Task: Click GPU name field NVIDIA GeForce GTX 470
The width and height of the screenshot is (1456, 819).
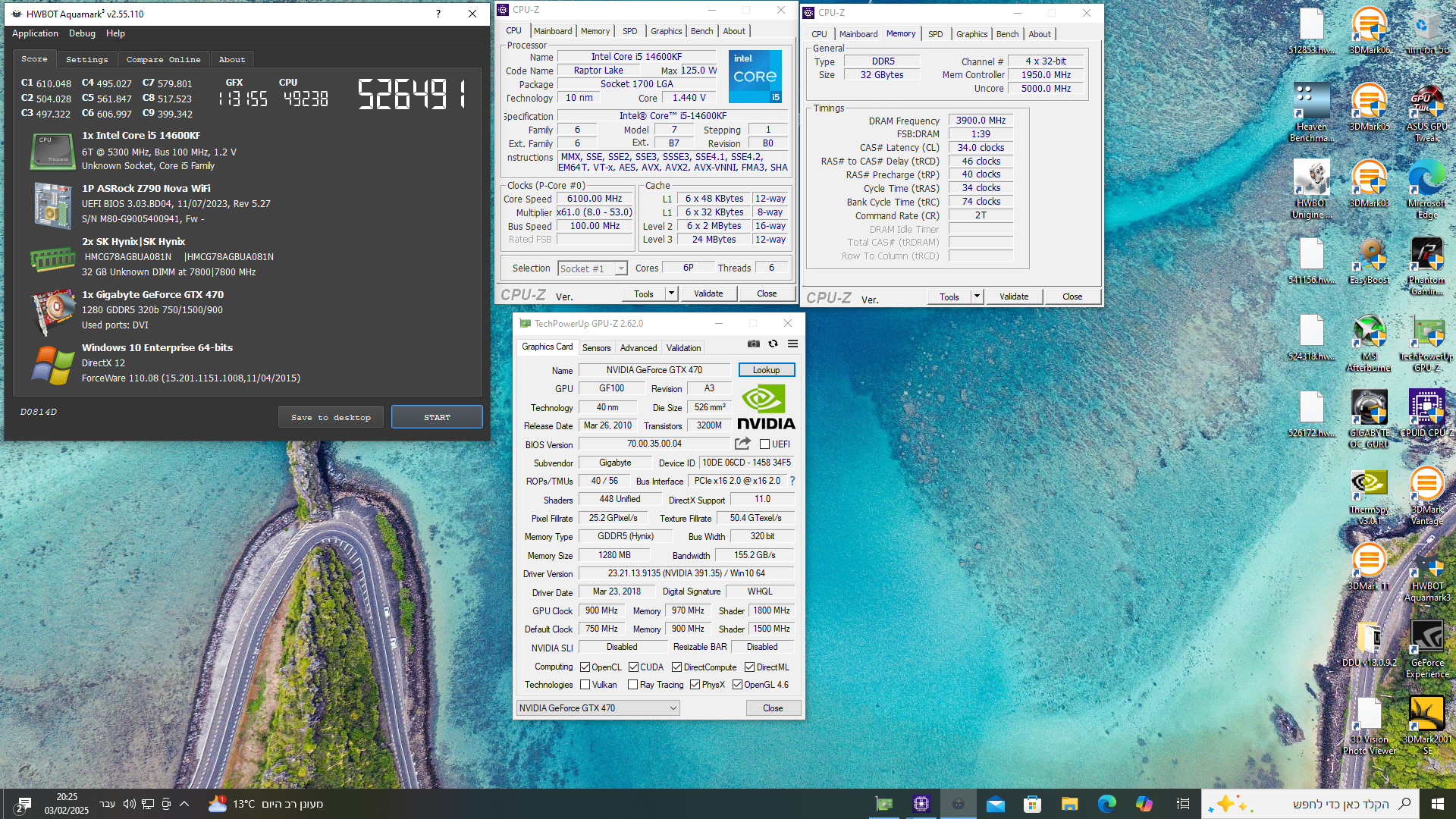Action: [654, 370]
